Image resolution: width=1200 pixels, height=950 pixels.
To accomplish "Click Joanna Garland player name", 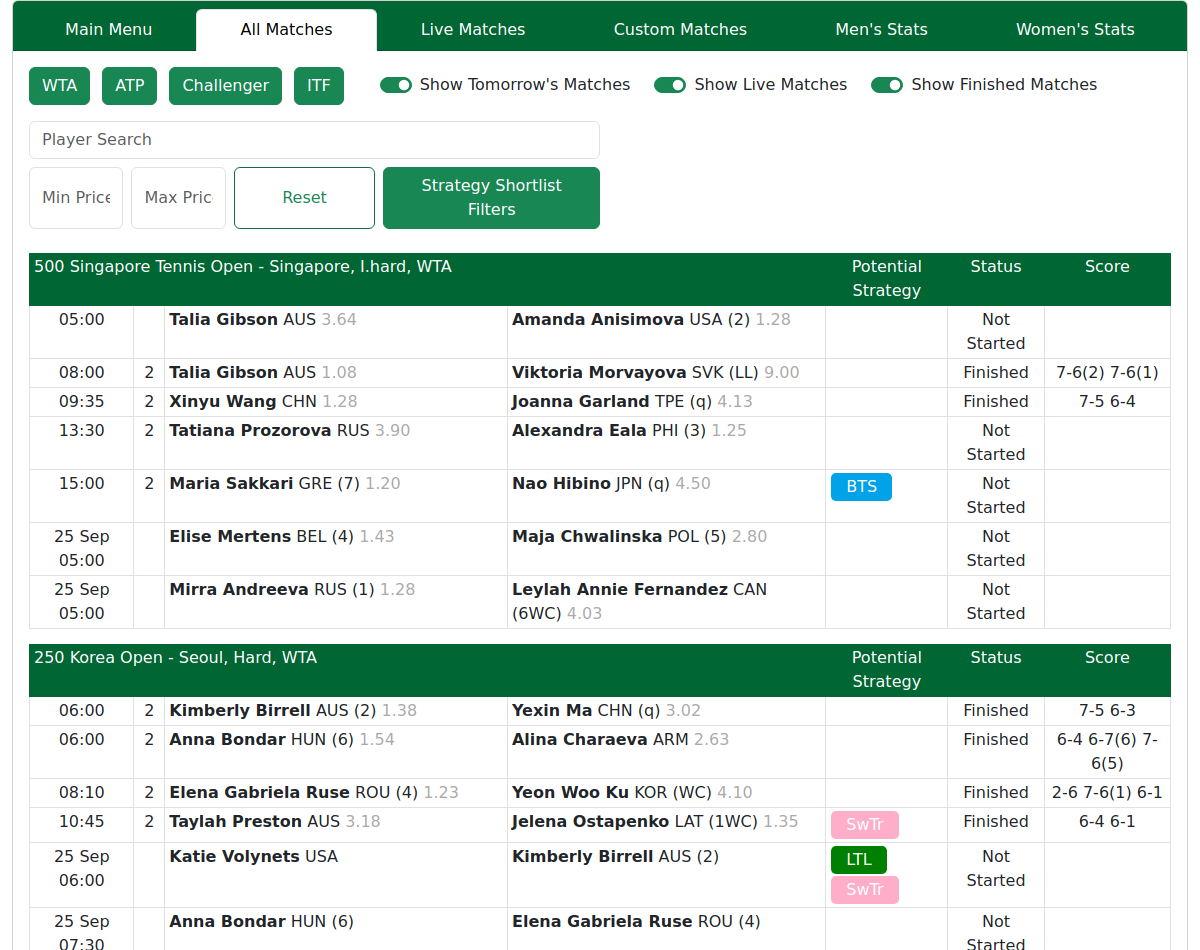I will [581, 402].
